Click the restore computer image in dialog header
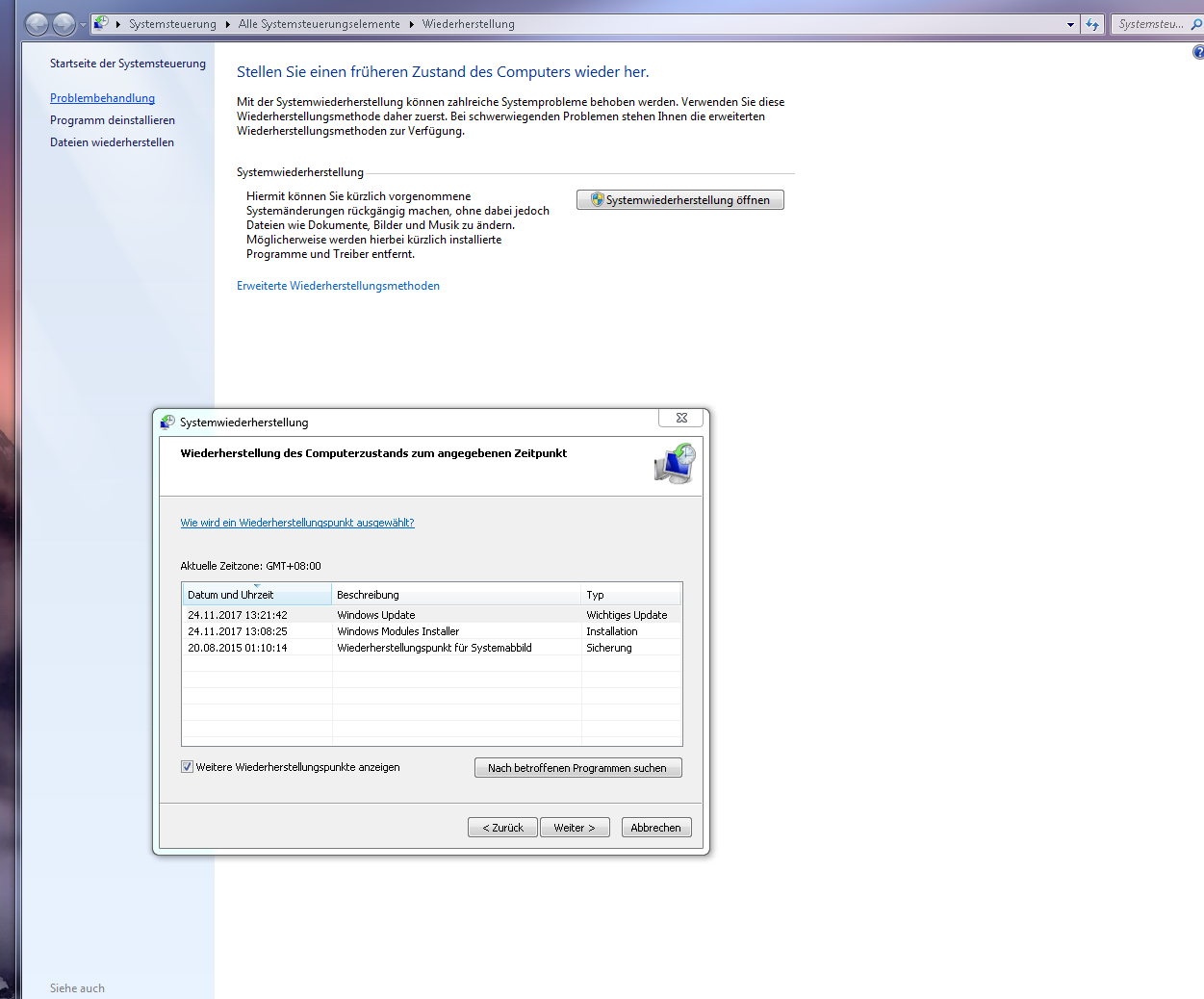Viewport: 1204px width, 999px height. [x=675, y=464]
